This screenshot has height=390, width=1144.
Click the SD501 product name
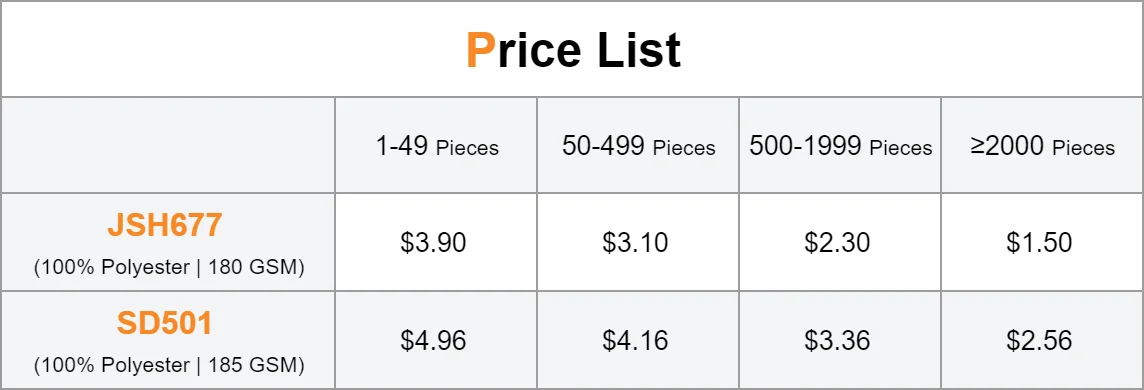point(164,324)
